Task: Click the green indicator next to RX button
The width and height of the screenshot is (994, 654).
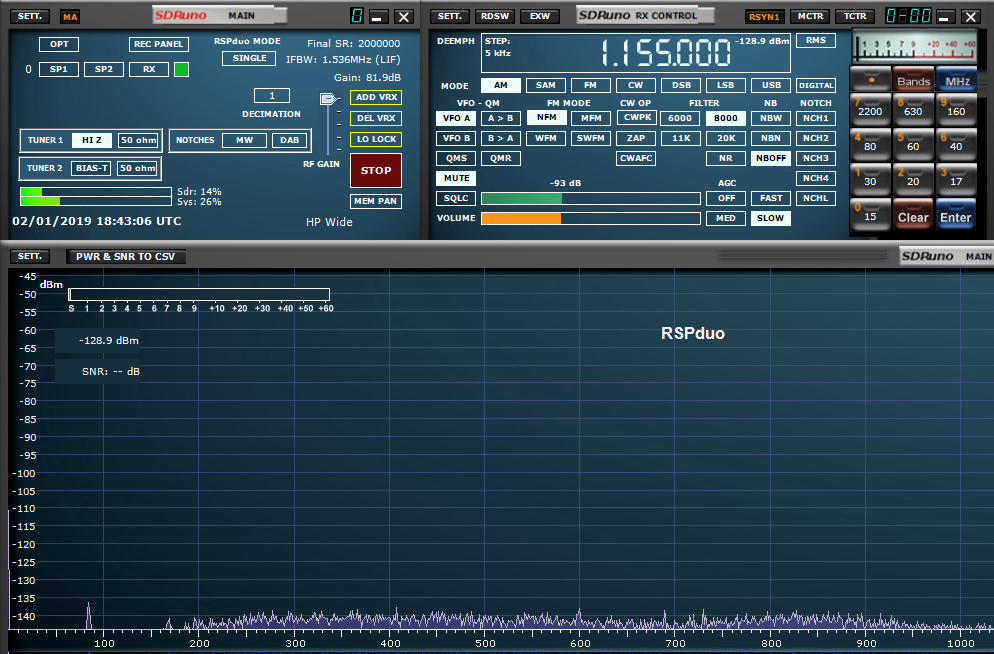Action: click(181, 69)
